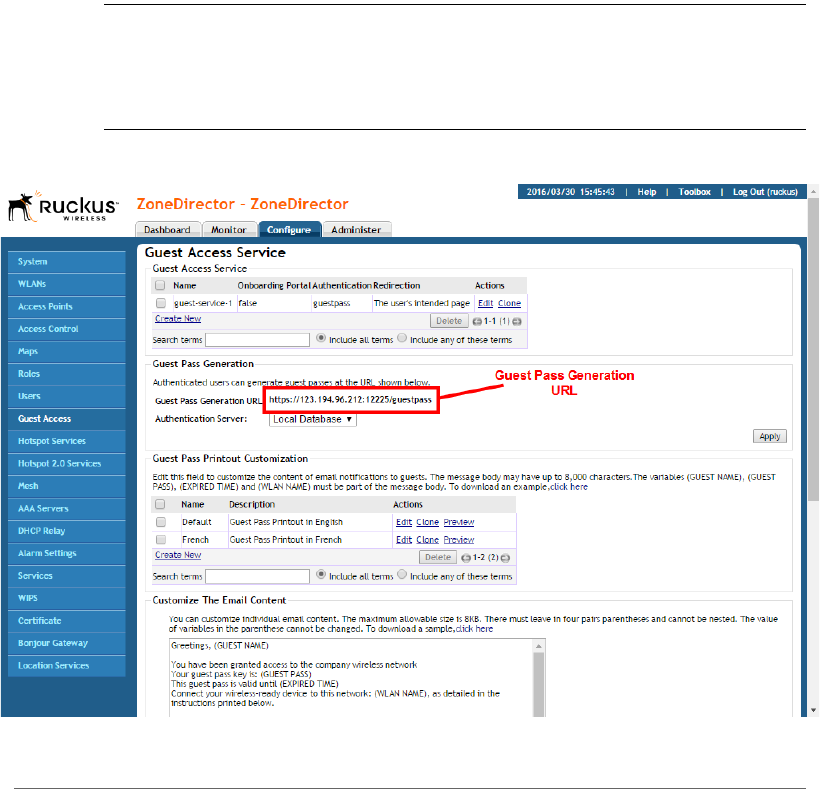Click the Printout Customization search terms field
Image resolution: width=820 pixels, height=789 pixels.
point(257,576)
